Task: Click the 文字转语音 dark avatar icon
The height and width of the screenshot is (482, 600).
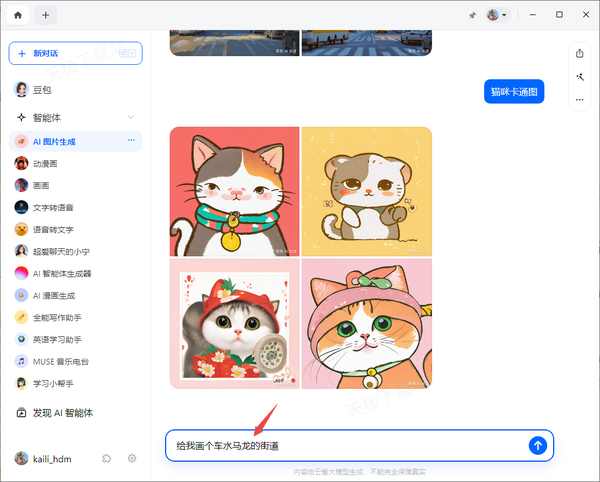Action: pos(21,207)
